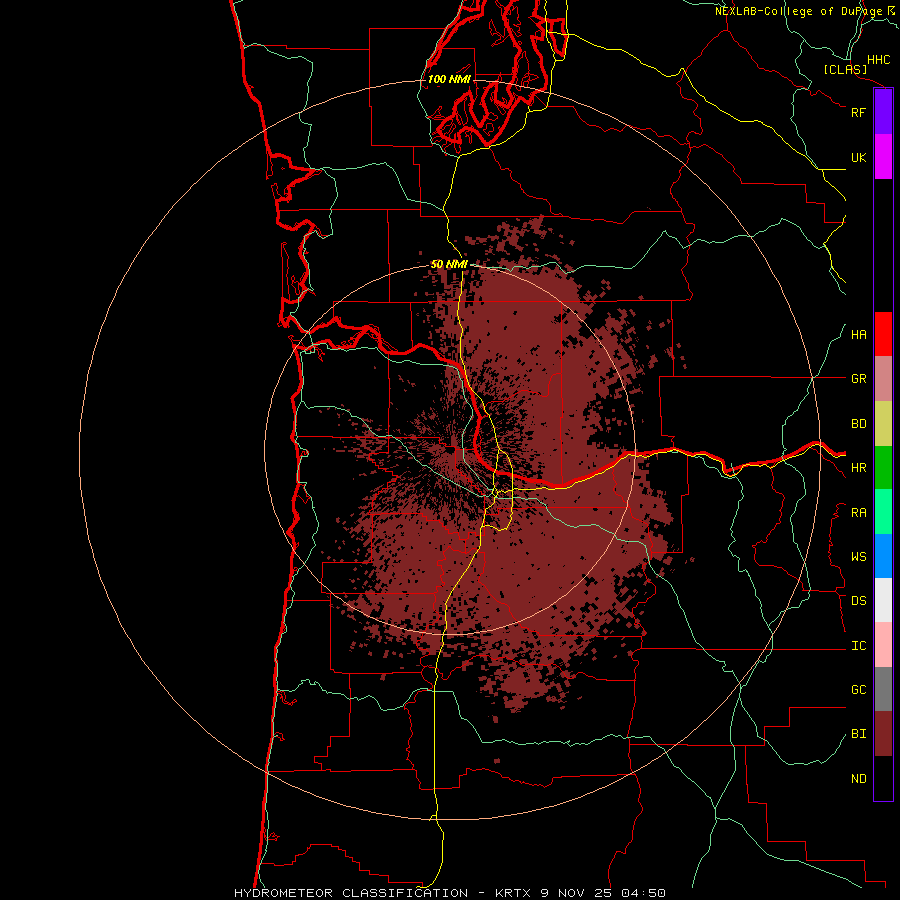The image size is (900, 900).
Task: Click the IC legend label
Action: point(858,646)
